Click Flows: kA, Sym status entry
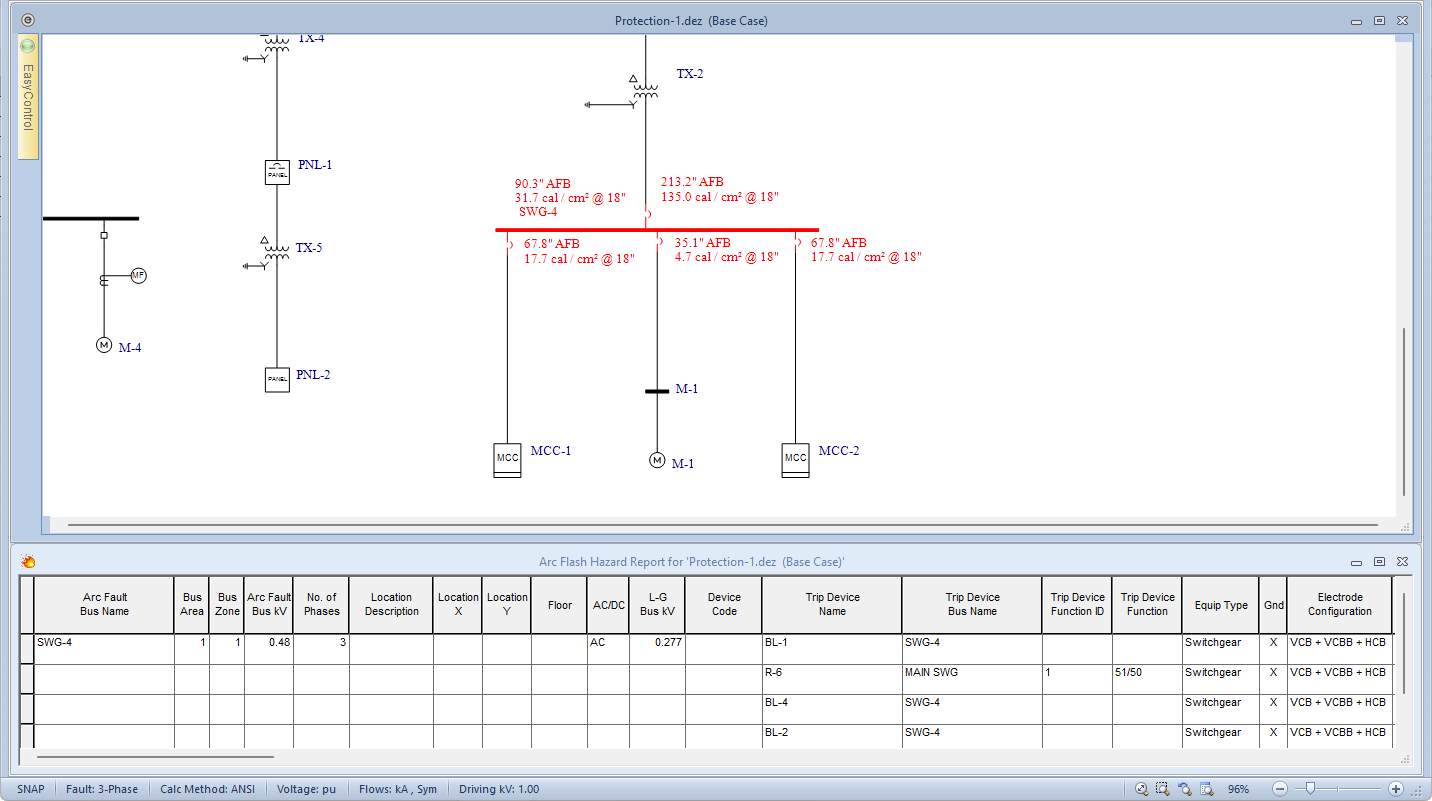This screenshot has width=1432, height=801. (x=398, y=789)
